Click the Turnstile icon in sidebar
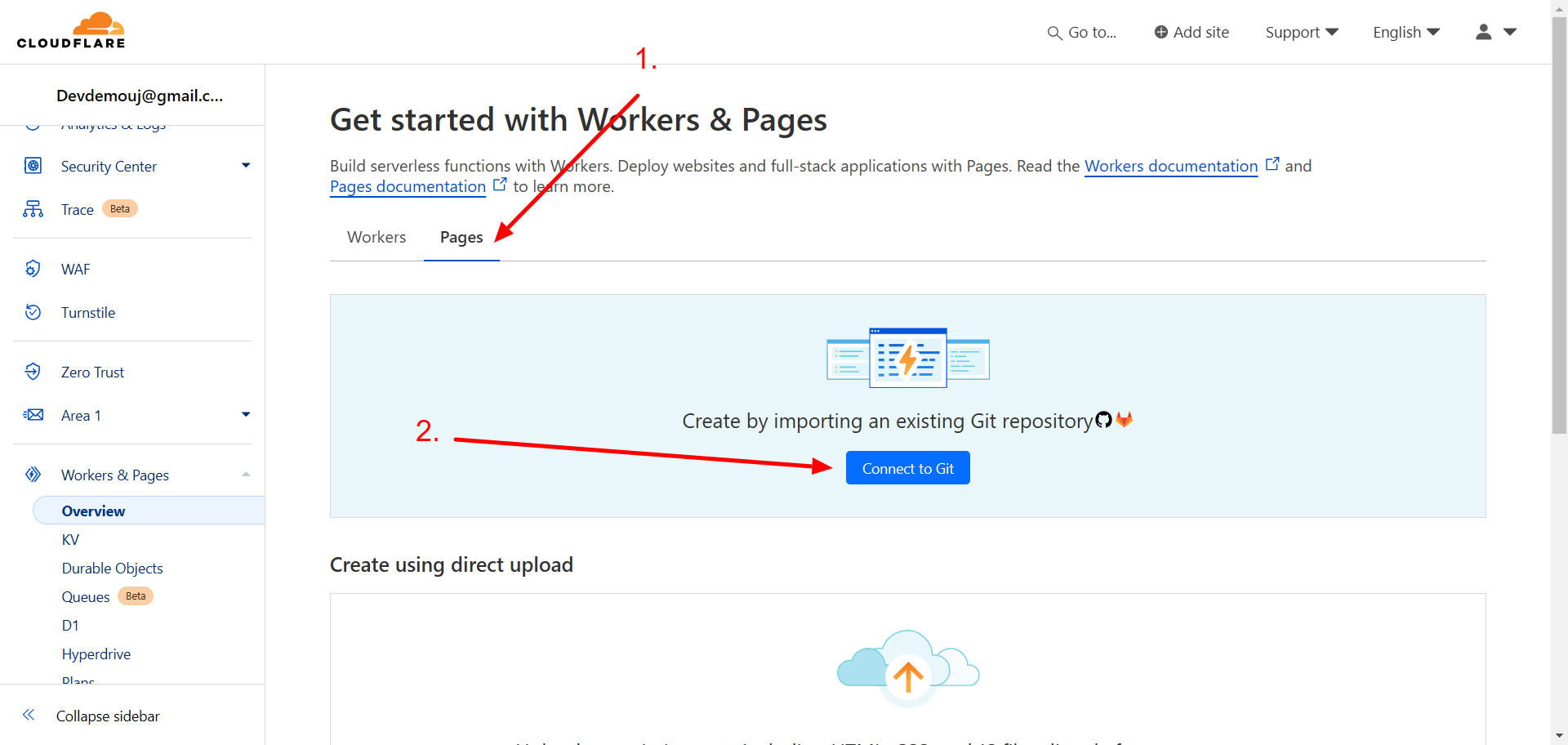Screen dimensions: 1568x745 pyautogui.click(x=33, y=312)
